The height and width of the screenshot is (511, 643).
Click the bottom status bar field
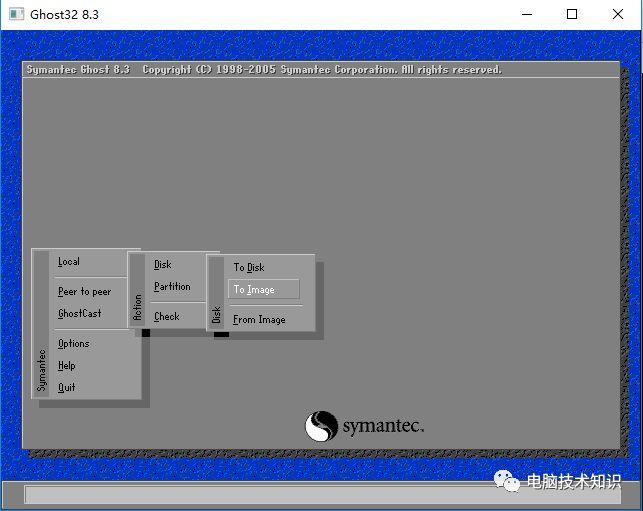point(323,495)
